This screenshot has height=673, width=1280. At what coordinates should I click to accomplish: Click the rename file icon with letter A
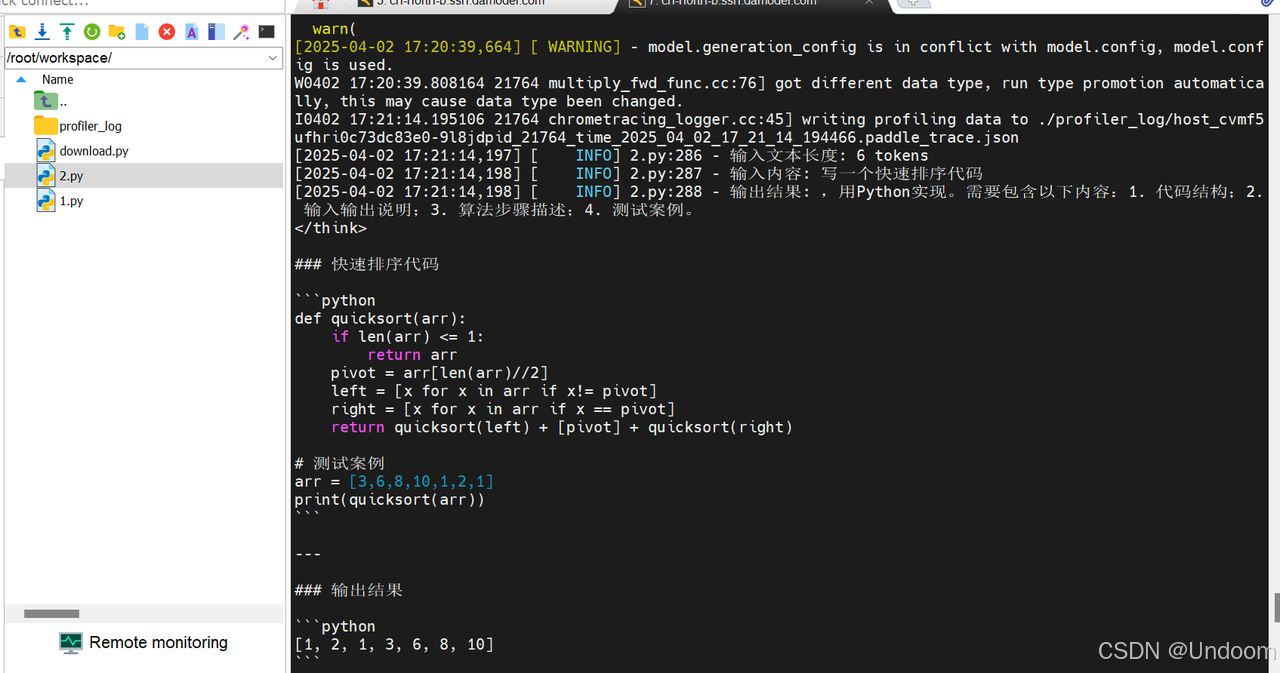coord(192,32)
